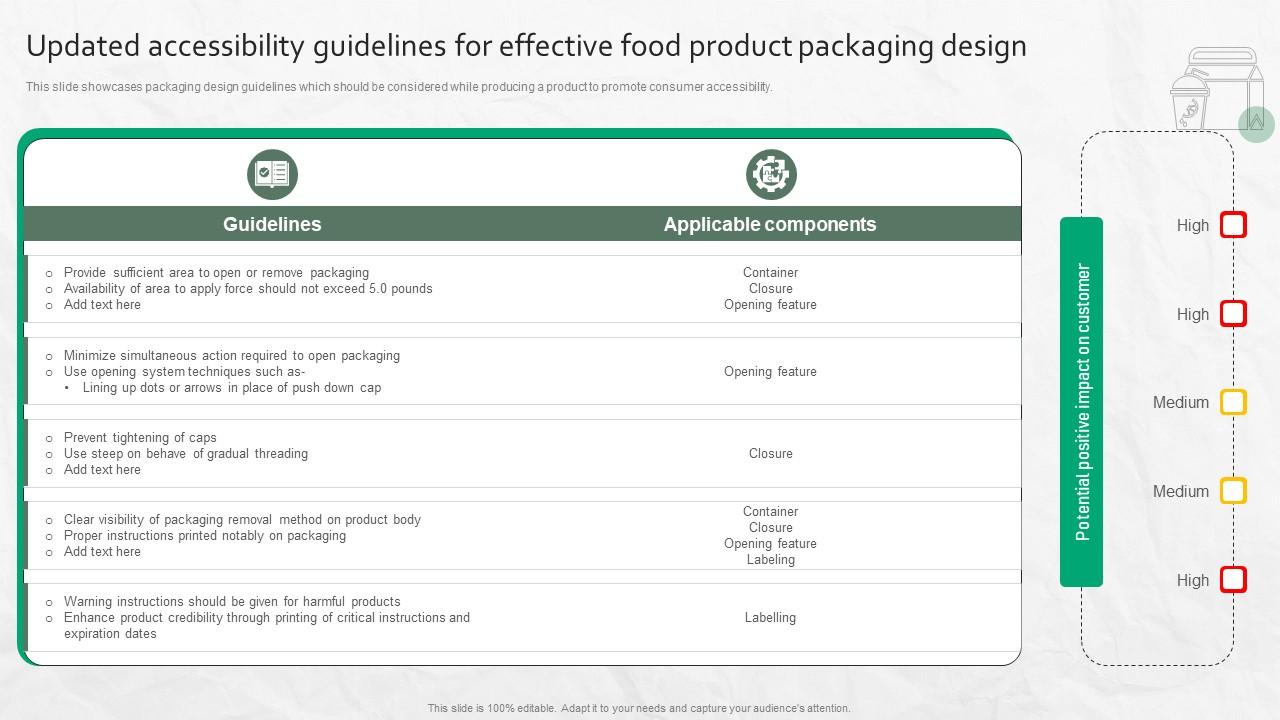Click 'Availability of area to apply force' line
Screen dimensions: 1280x720
click(248, 288)
